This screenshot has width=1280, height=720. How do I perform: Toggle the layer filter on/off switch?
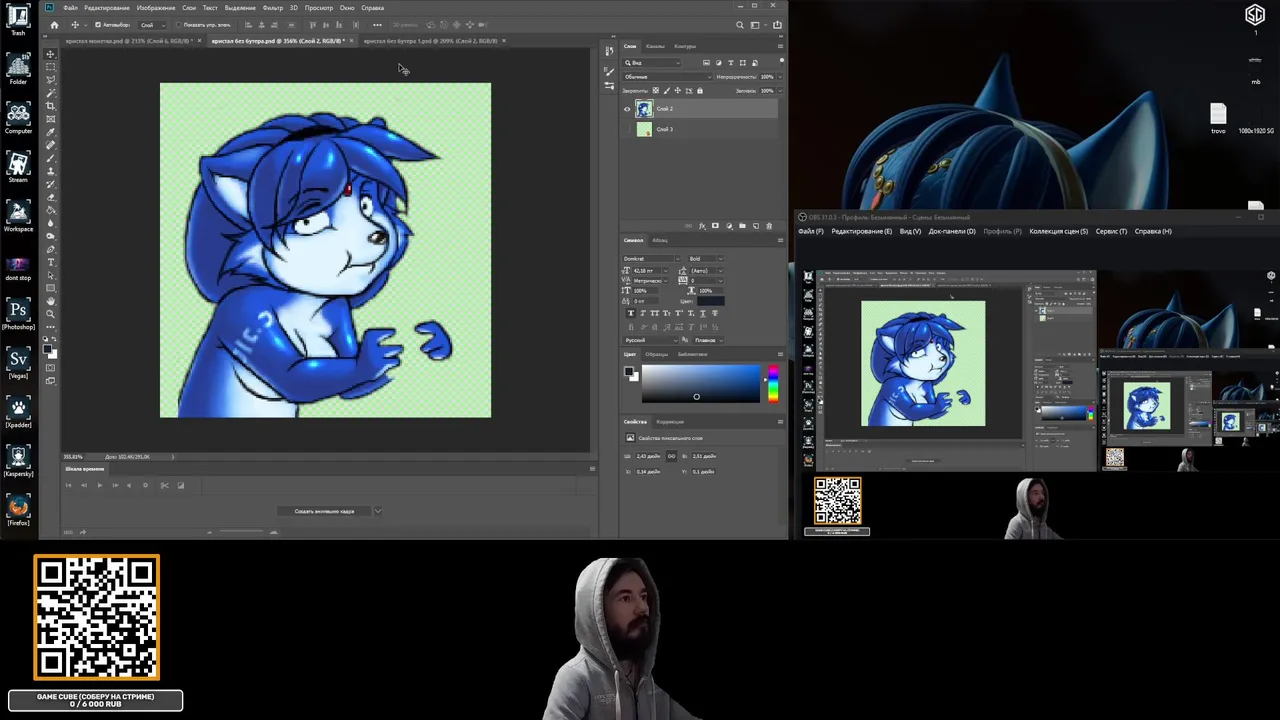pos(782,61)
